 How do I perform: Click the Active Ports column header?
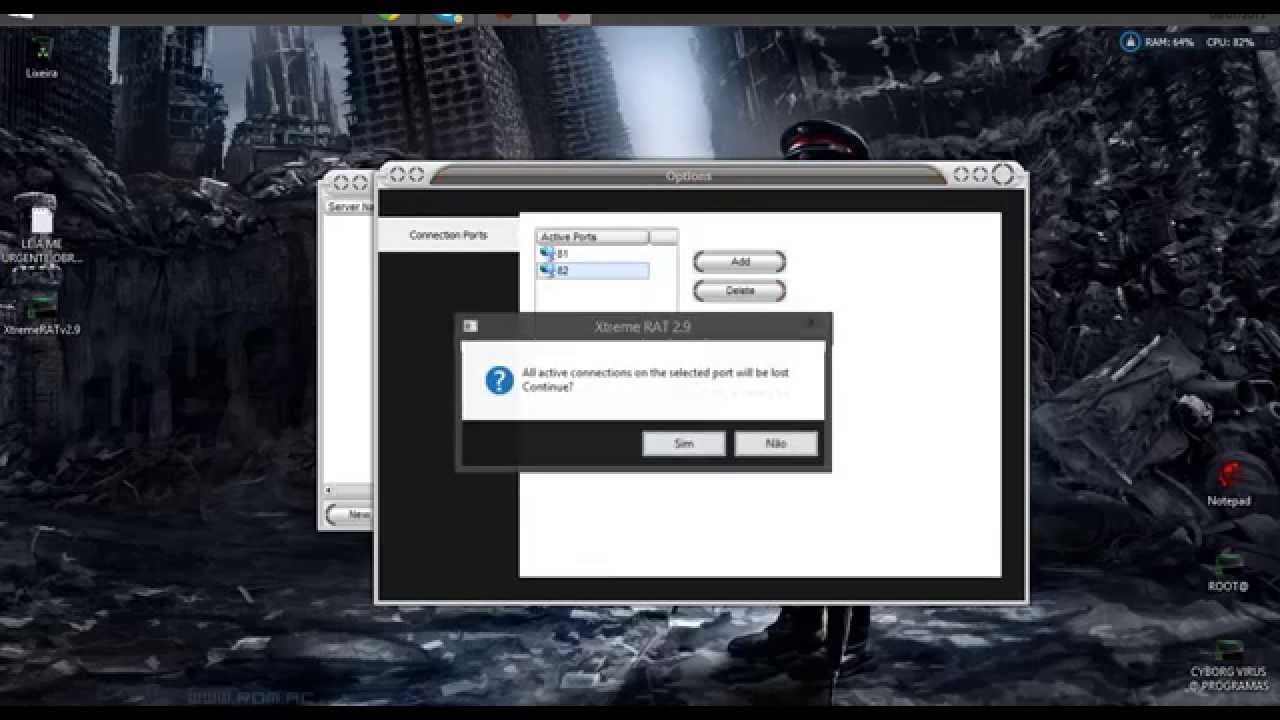point(593,237)
